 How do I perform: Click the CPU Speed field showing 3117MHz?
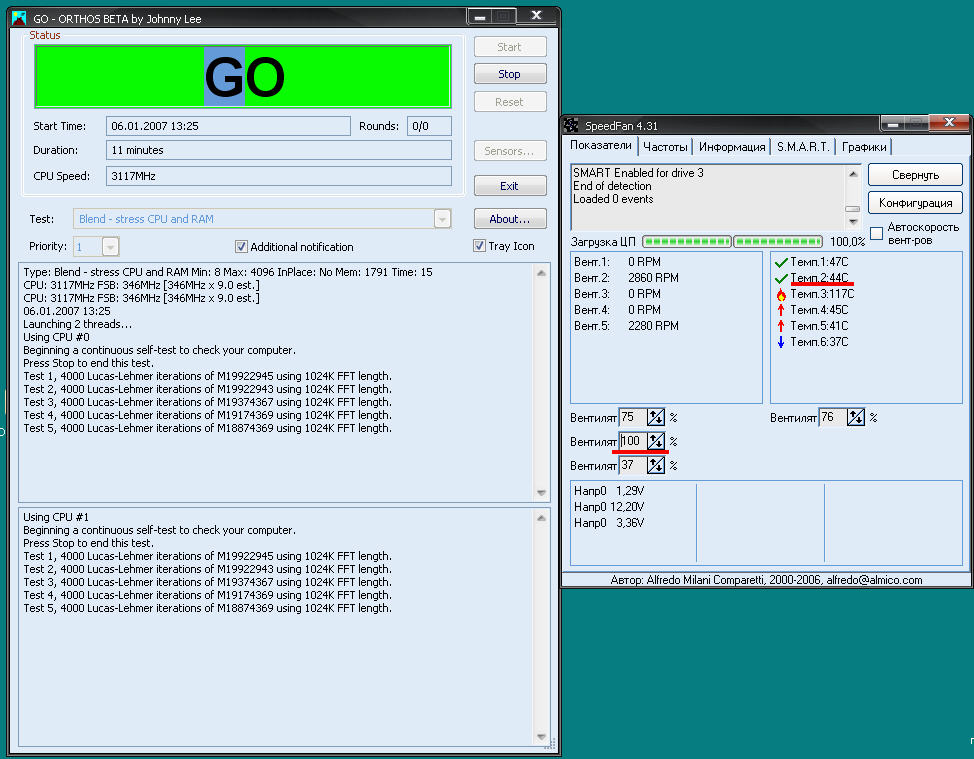click(278, 176)
